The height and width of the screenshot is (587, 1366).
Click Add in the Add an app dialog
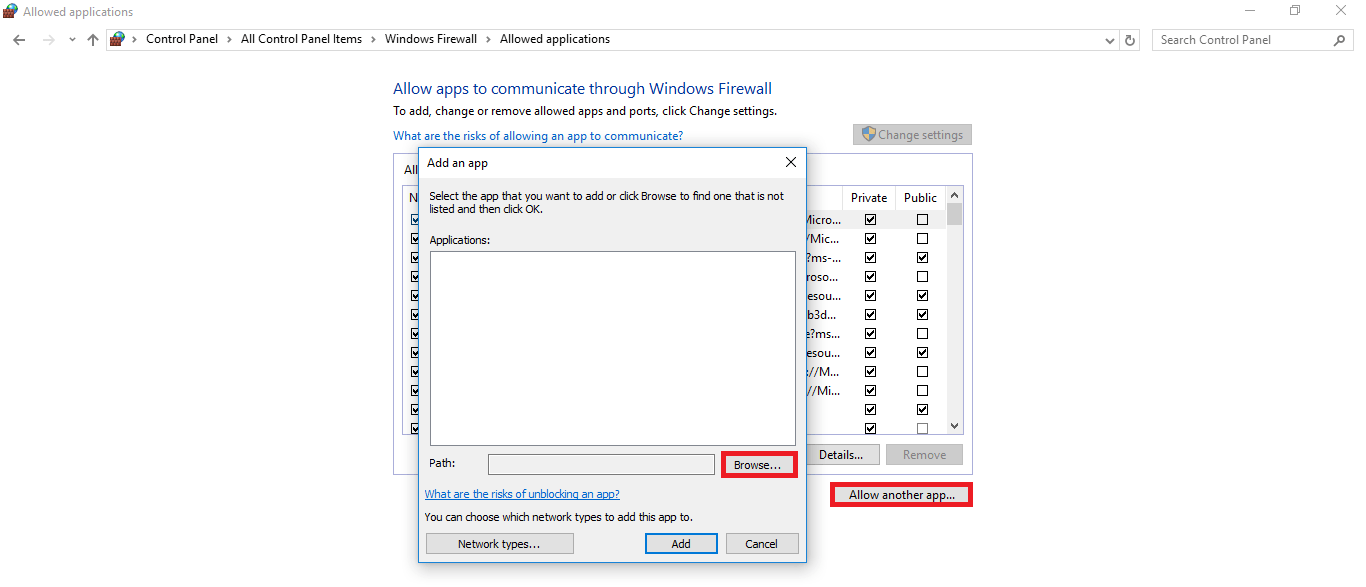[x=681, y=544]
